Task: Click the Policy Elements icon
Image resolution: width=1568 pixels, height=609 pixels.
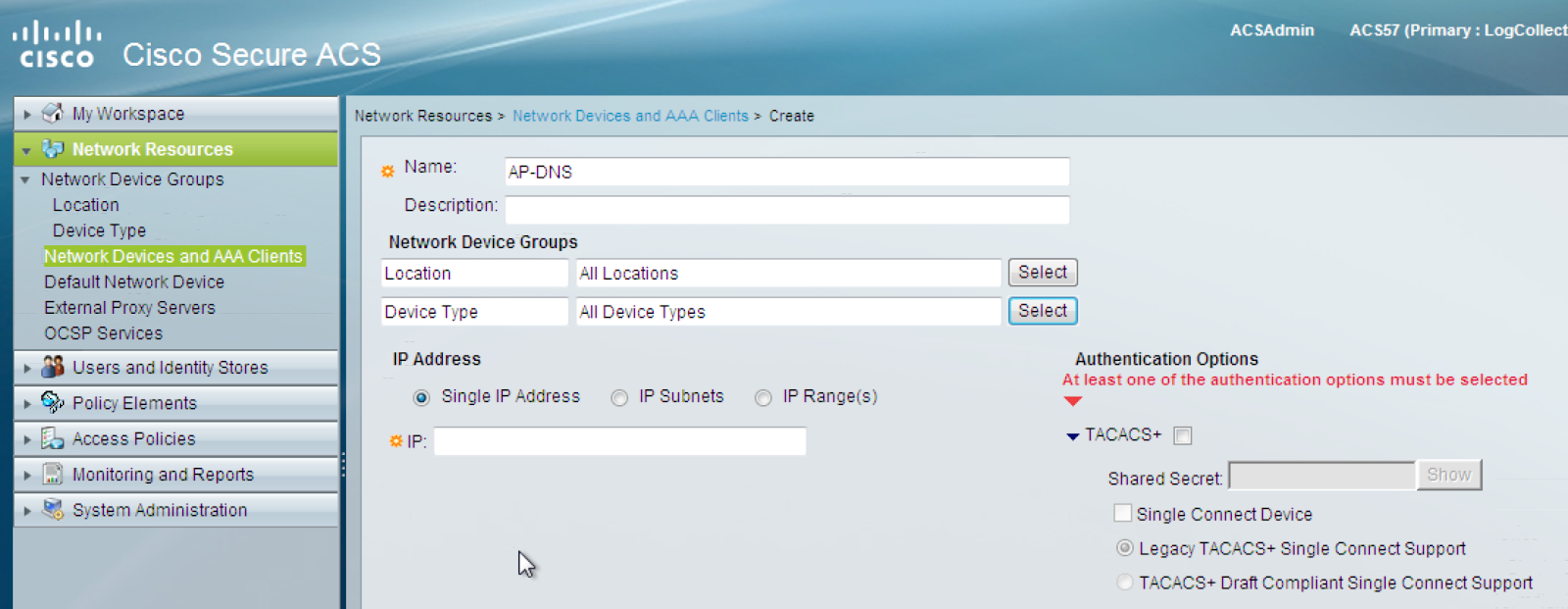Action: pos(53,402)
